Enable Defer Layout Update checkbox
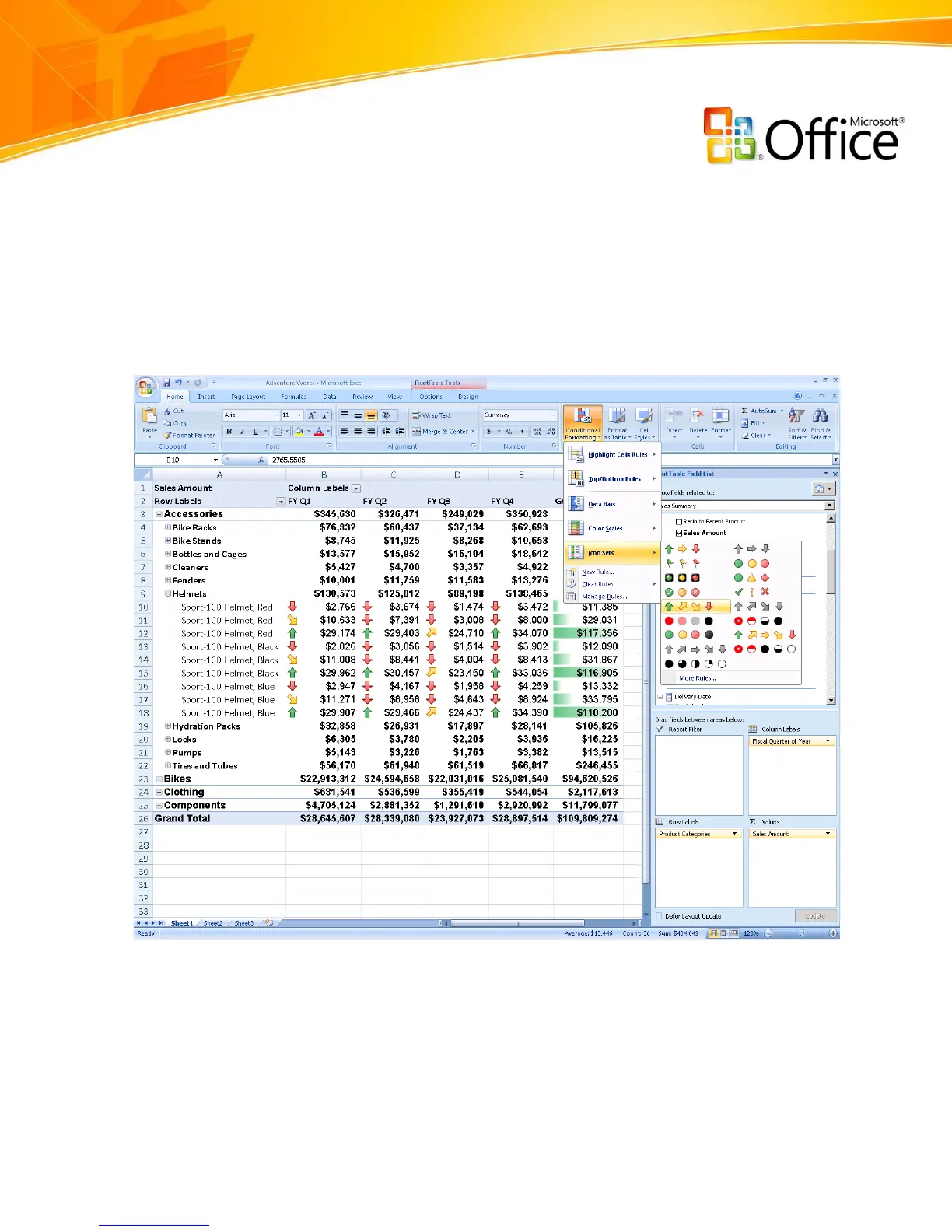The height and width of the screenshot is (1232, 952). [x=660, y=916]
